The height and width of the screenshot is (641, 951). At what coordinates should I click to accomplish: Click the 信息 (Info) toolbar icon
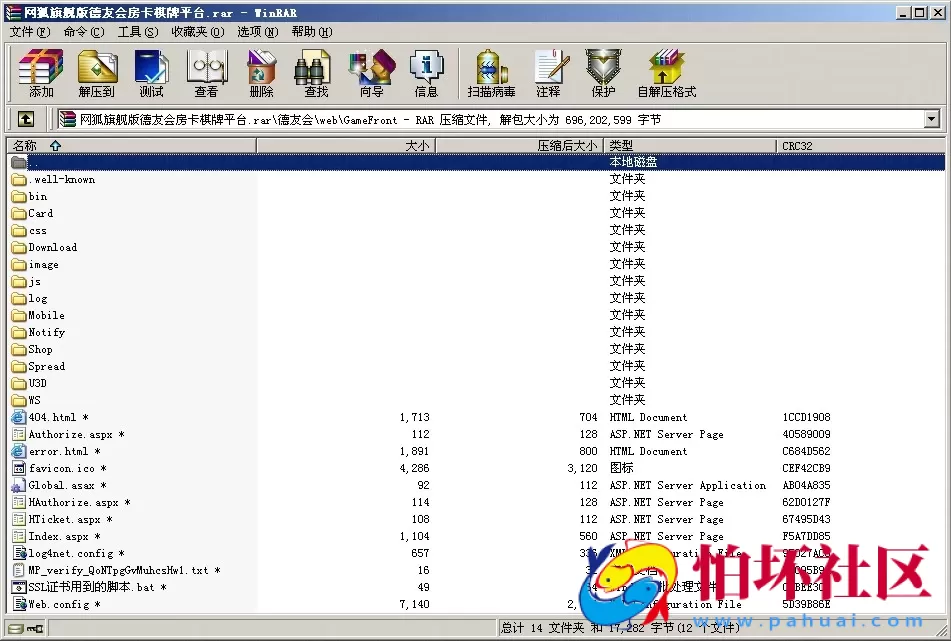(427, 72)
